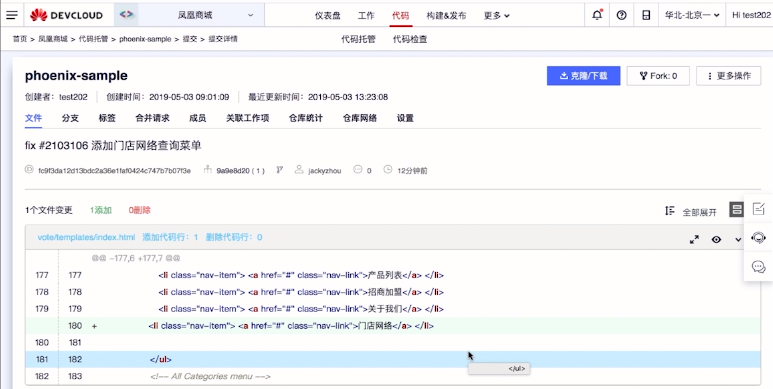Click the expand-all icon beside 全部展开
Screen dimensions: 773x389
coord(669,211)
